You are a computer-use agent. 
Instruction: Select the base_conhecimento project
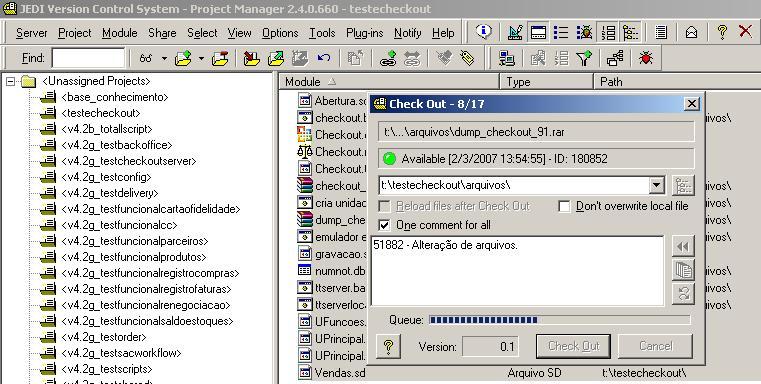point(115,97)
